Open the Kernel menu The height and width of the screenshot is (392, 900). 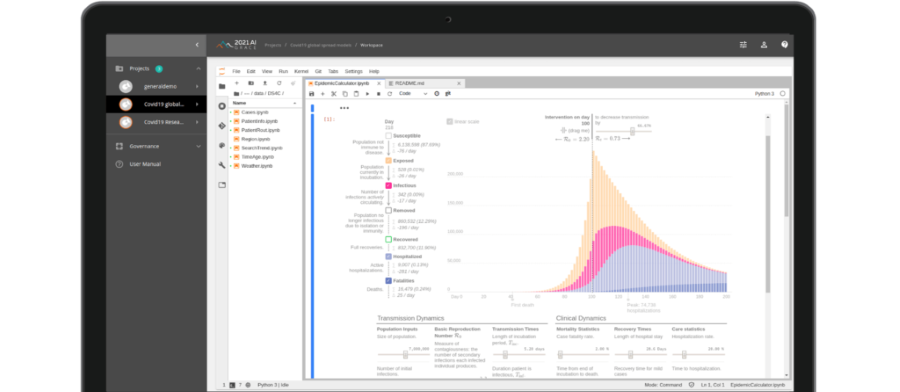click(301, 72)
